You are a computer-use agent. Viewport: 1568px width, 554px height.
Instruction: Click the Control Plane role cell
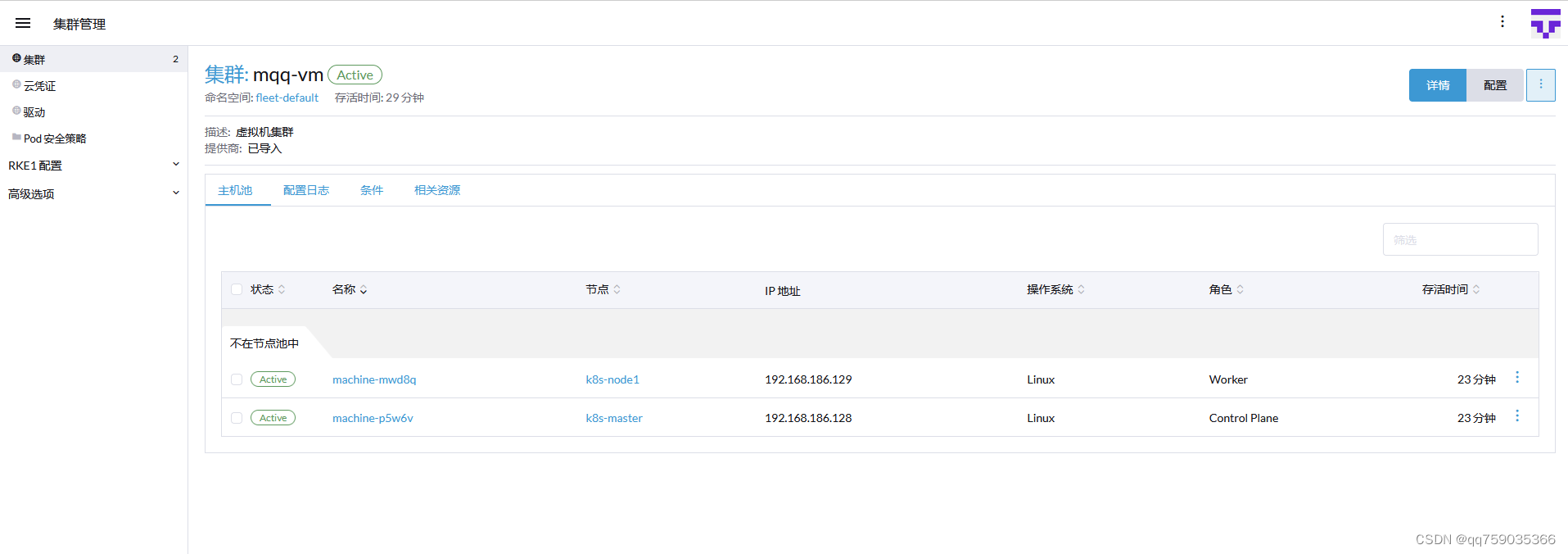tap(1243, 418)
